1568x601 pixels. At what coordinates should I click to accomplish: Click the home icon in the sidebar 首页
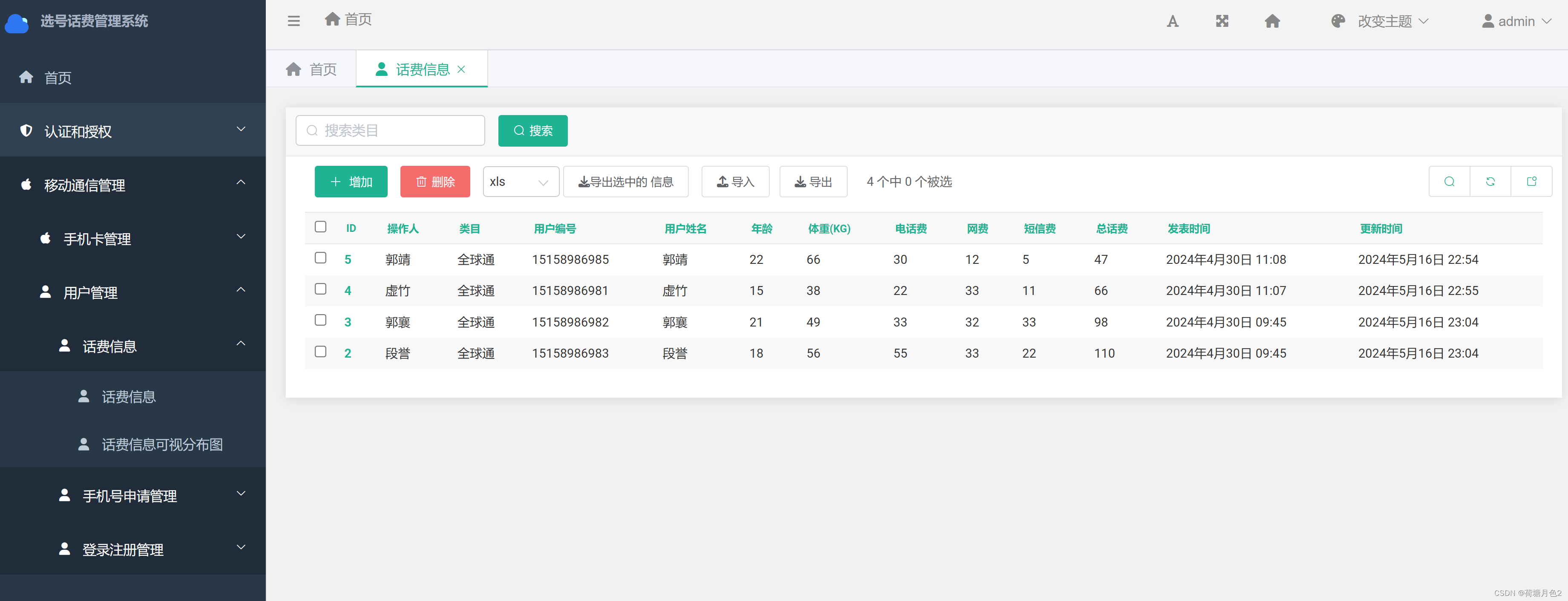click(x=26, y=77)
